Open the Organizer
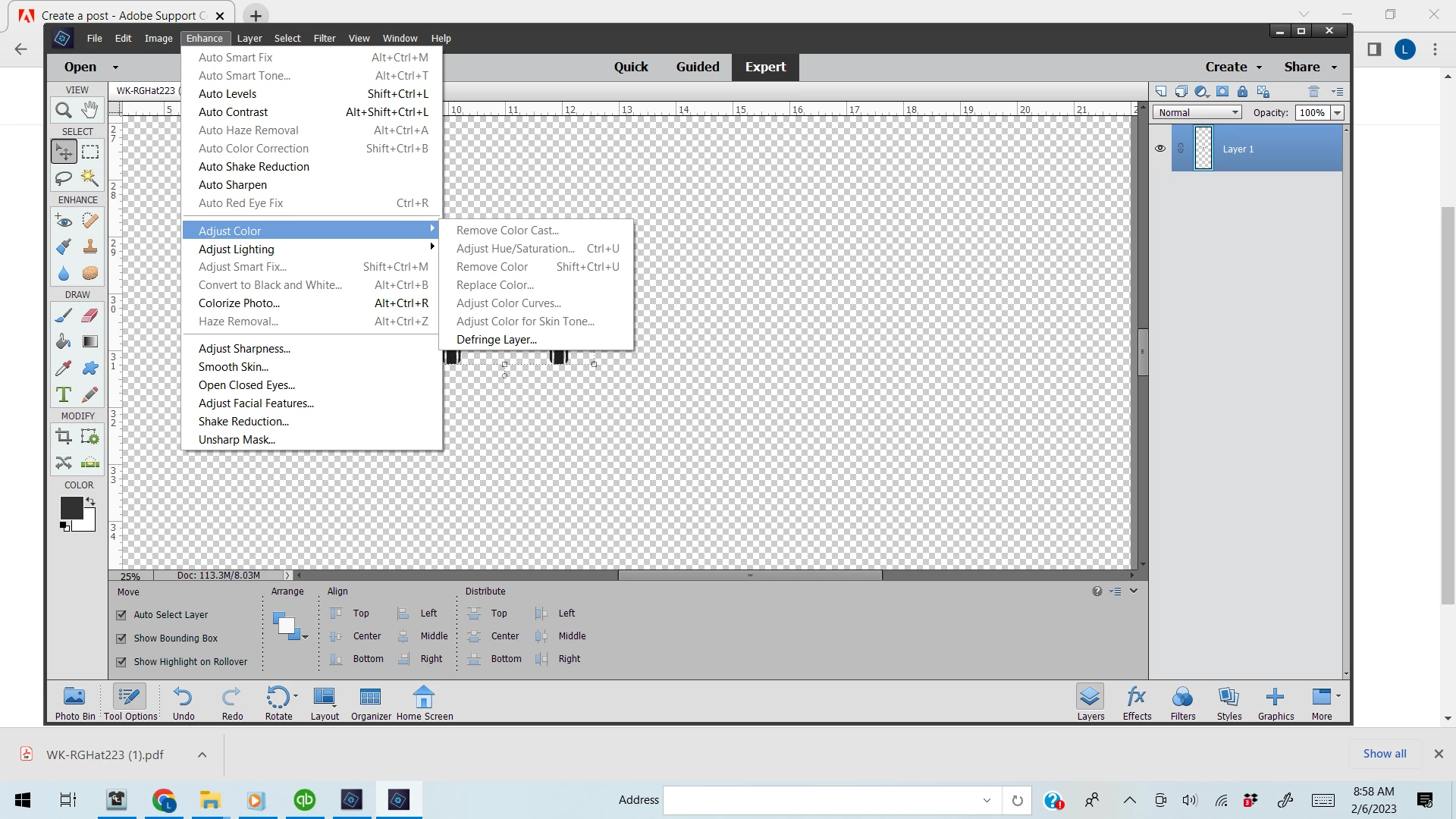 (371, 702)
